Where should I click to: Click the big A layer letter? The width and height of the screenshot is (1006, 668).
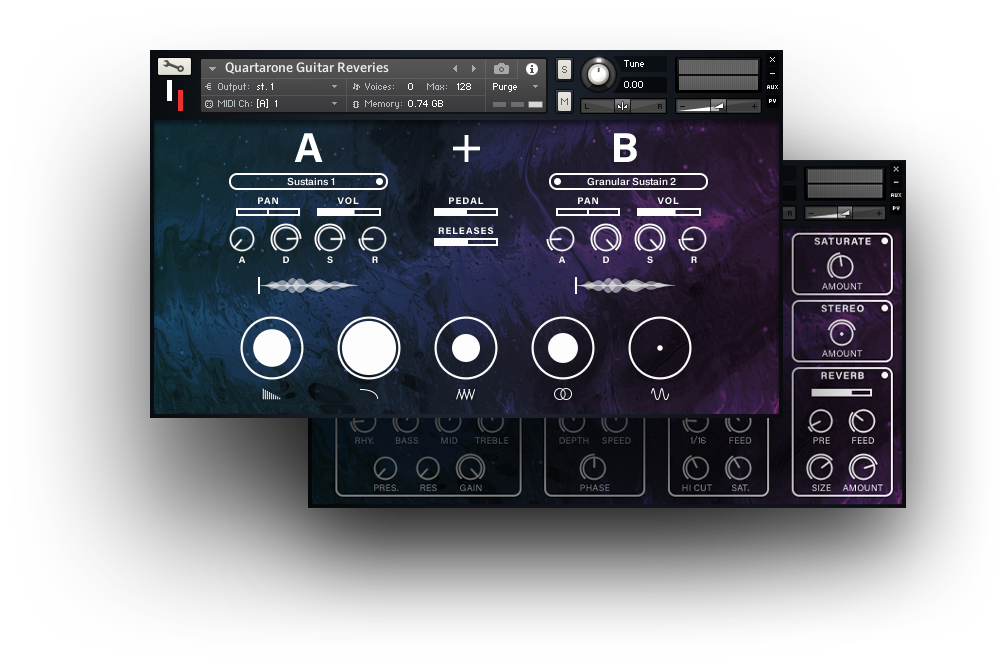pos(308,148)
